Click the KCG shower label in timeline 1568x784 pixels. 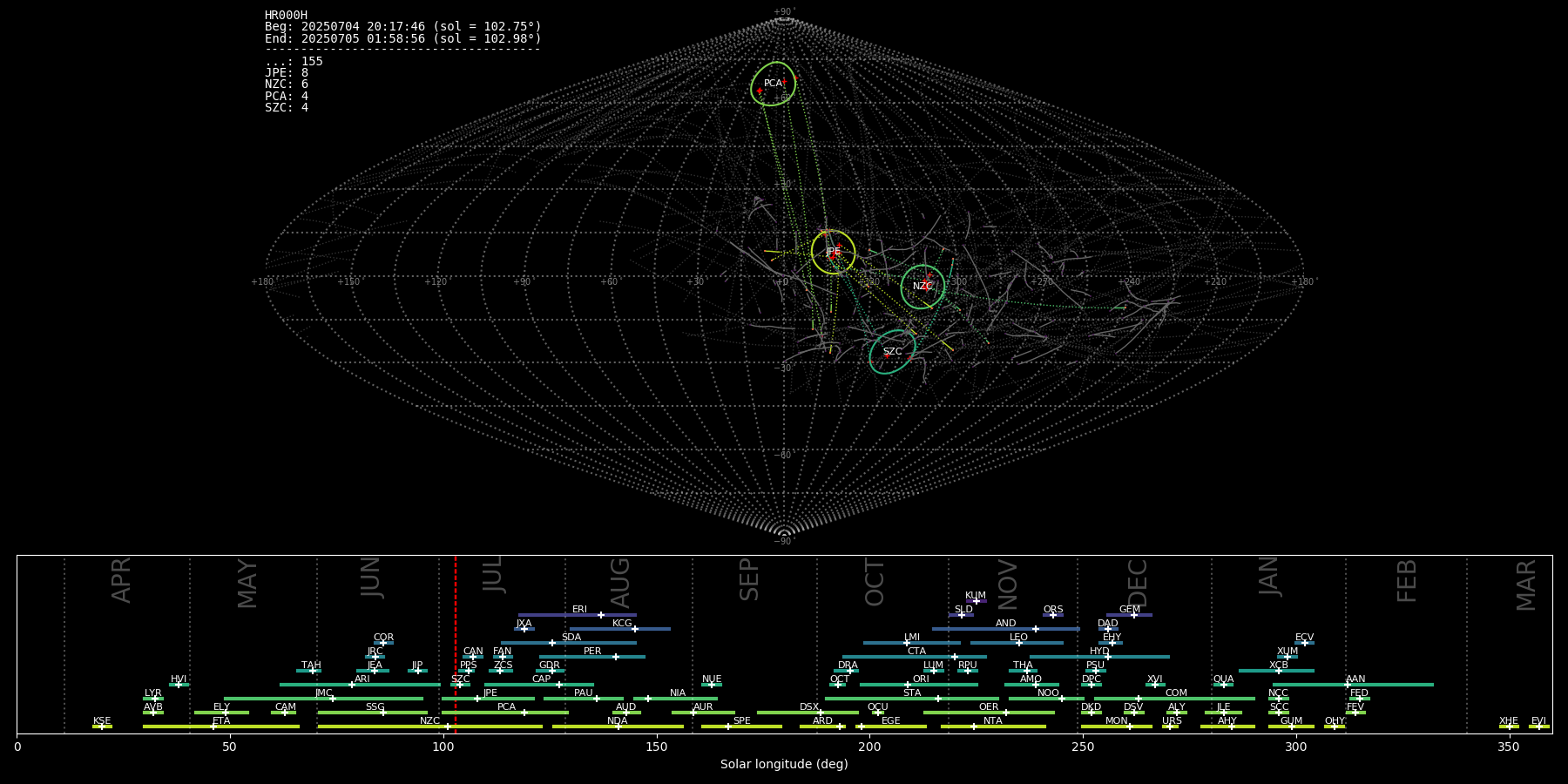622,624
